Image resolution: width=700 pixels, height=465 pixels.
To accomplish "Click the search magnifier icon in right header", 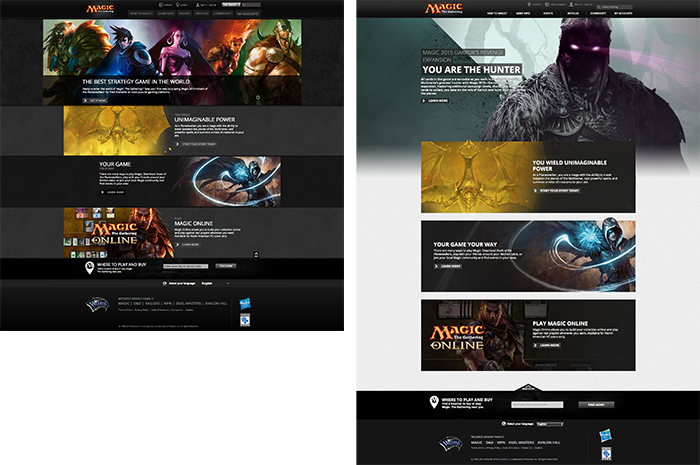I will 599,7.
